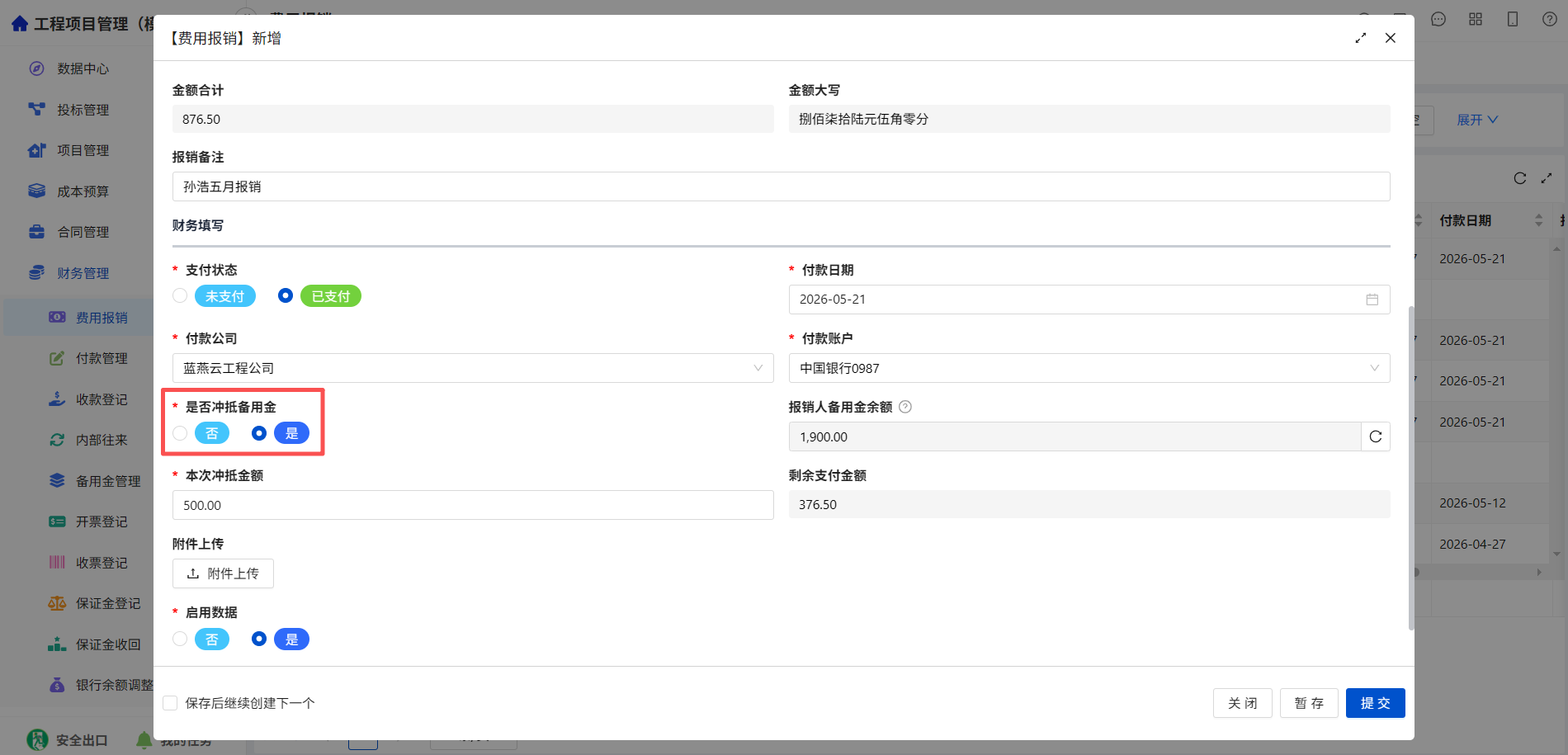Click 剩余支付金额 value 376.50

(1089, 504)
